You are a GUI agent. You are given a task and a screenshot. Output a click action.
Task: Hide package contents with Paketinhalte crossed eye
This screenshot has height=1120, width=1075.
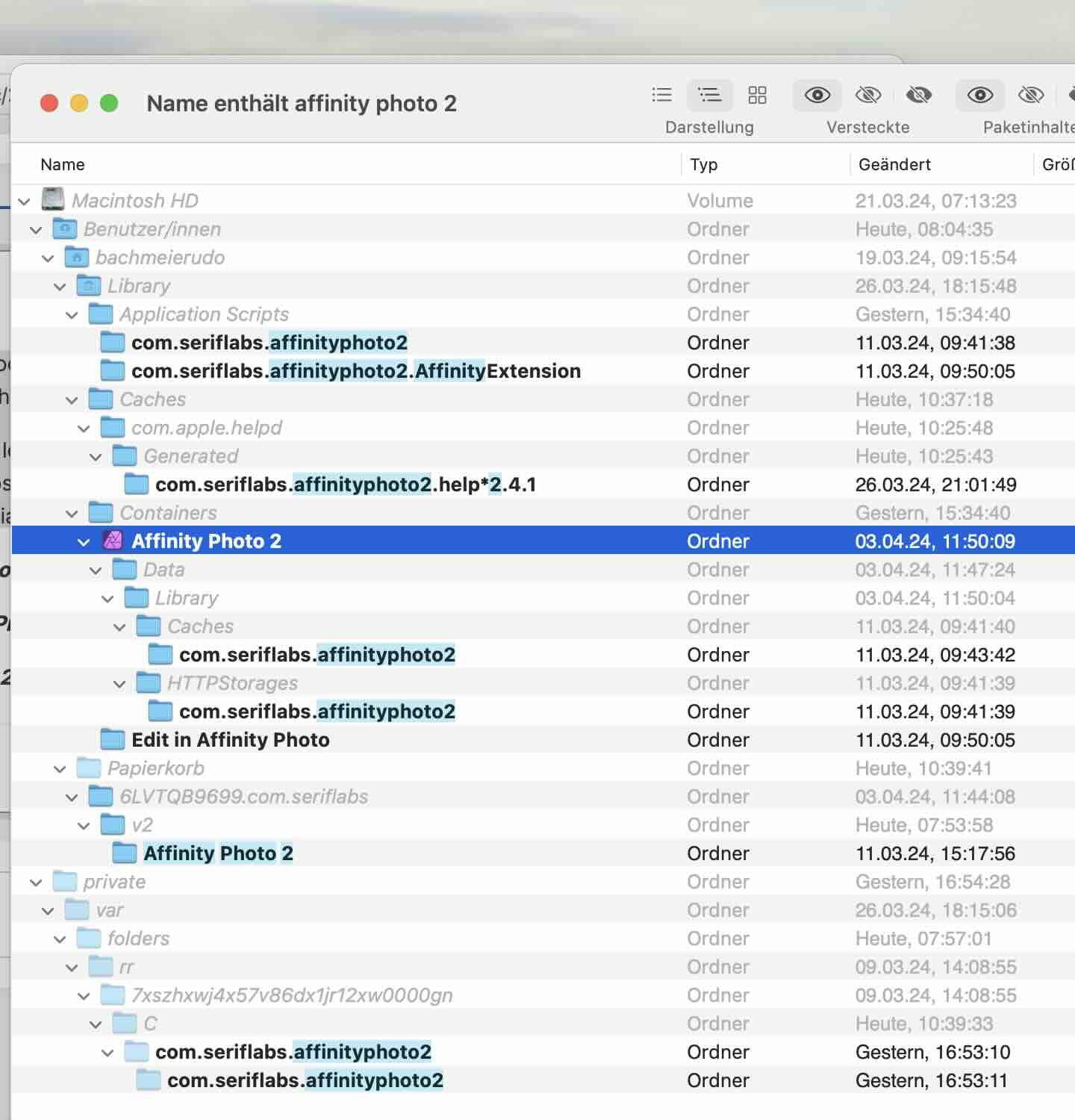click(1031, 95)
